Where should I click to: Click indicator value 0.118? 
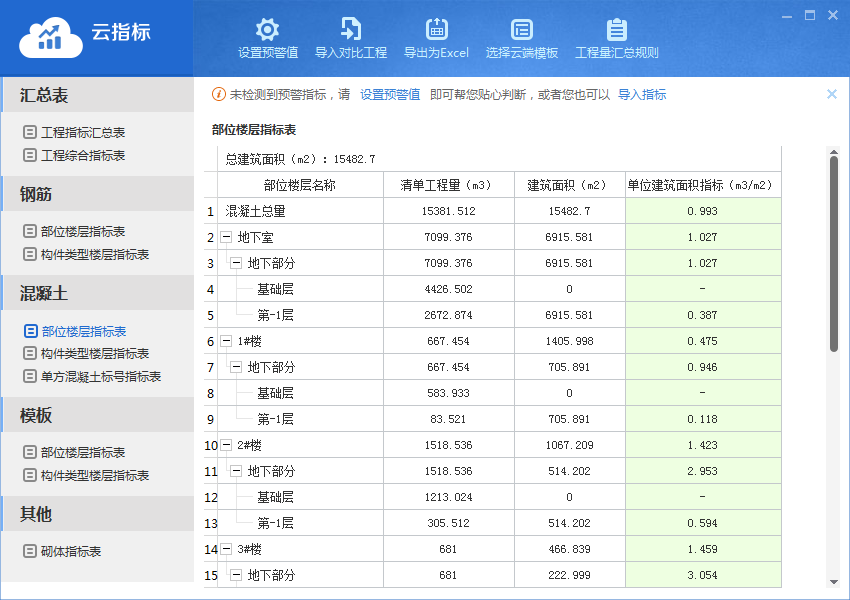pyautogui.click(x=703, y=419)
